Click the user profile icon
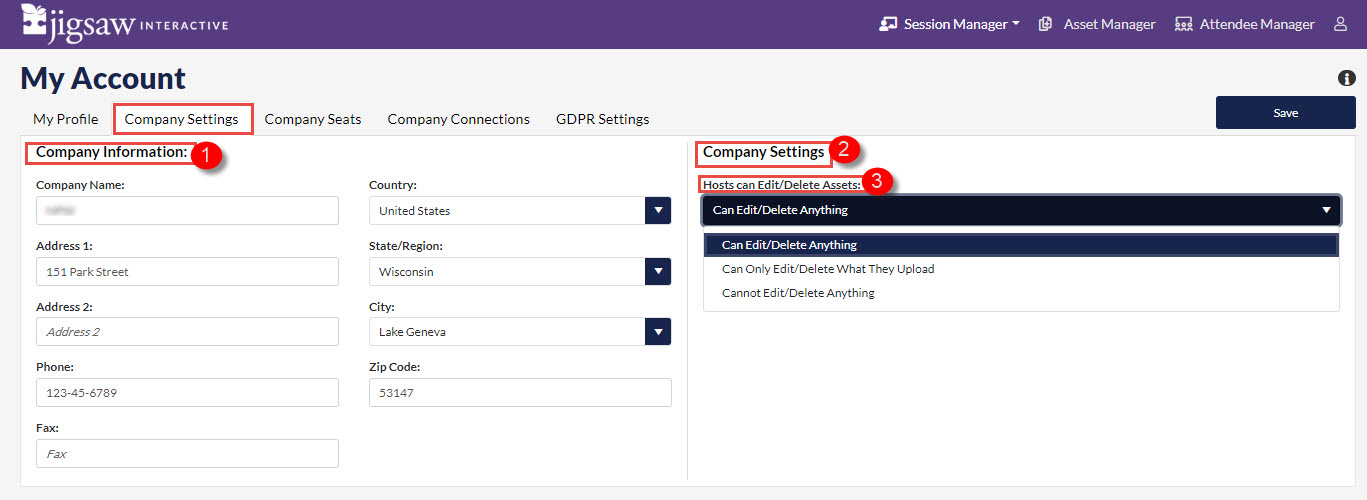 pos(1341,24)
